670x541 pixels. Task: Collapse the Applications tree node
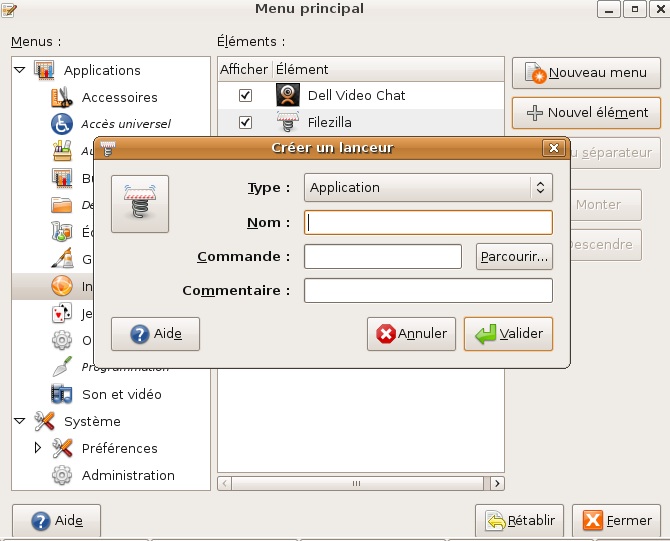coord(19,70)
